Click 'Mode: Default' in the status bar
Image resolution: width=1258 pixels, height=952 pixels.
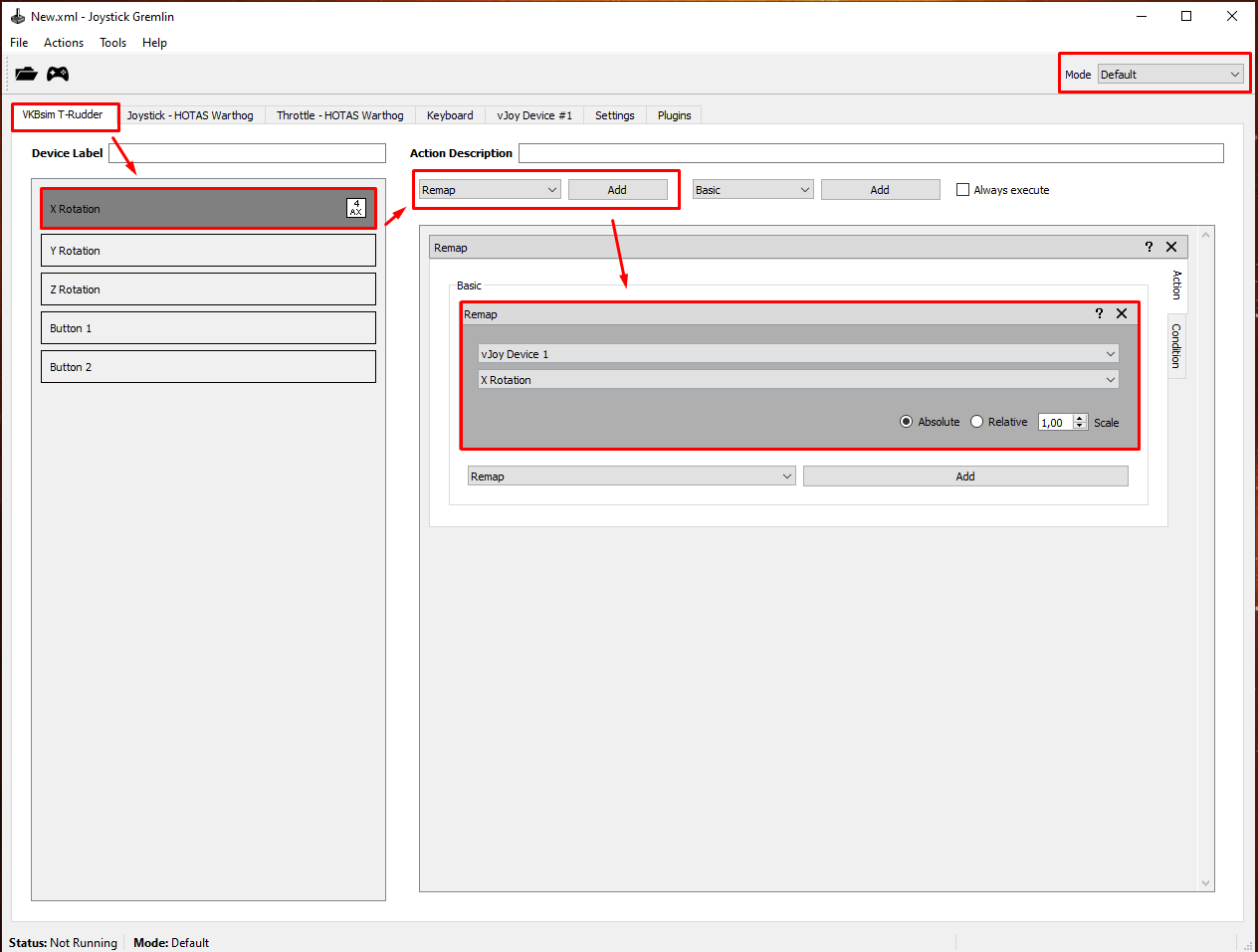tap(171, 943)
